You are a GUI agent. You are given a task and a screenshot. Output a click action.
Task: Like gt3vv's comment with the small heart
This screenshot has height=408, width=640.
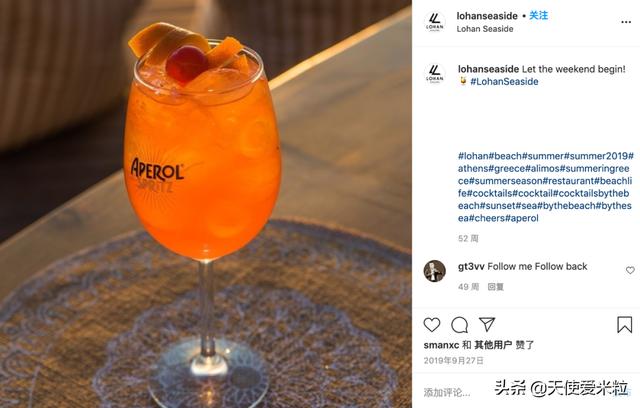[630, 270]
